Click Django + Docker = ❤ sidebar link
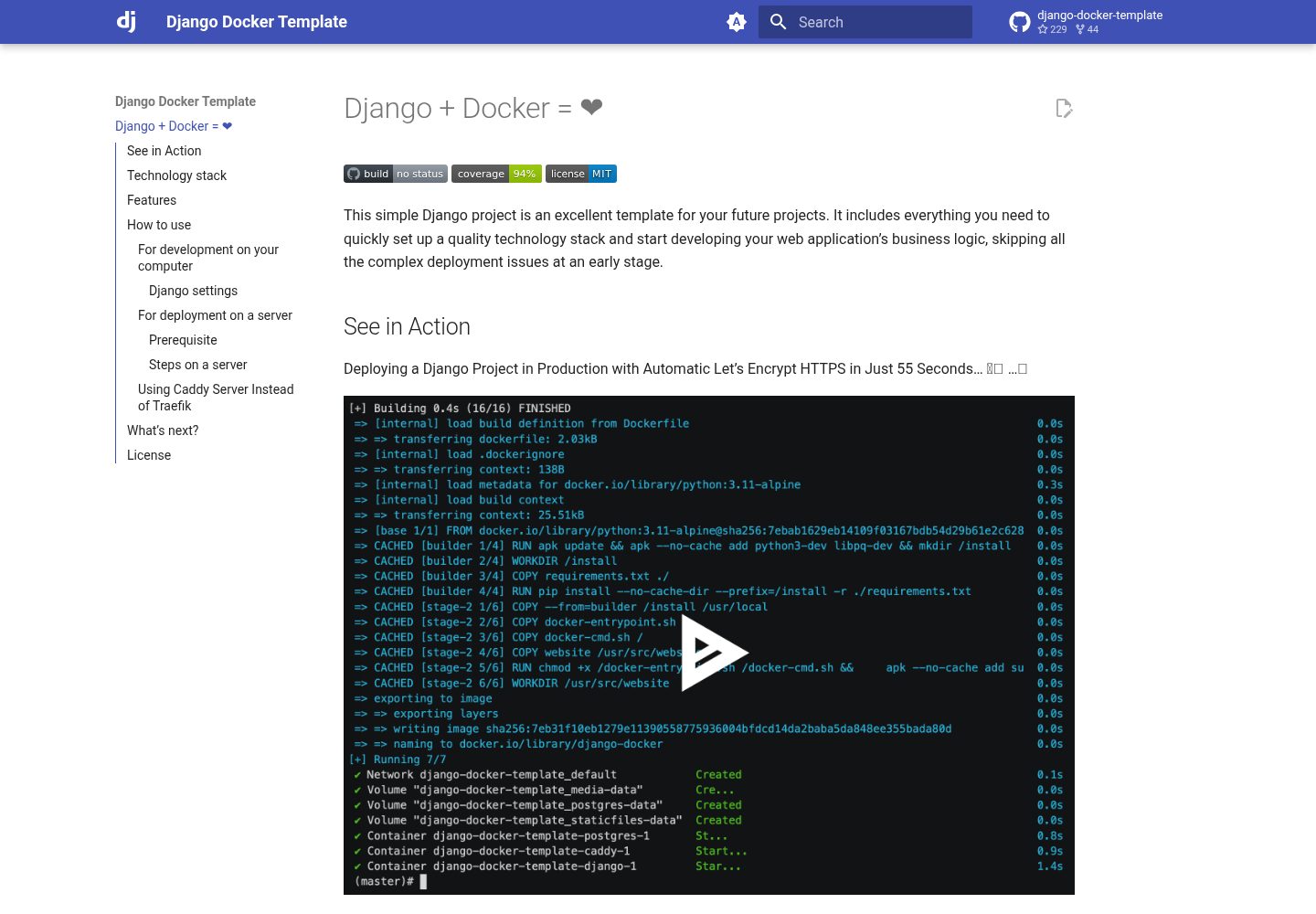1316x914 pixels. point(174,126)
